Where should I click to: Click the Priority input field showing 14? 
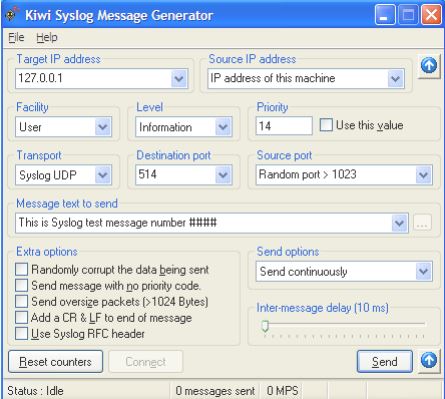tap(284, 126)
